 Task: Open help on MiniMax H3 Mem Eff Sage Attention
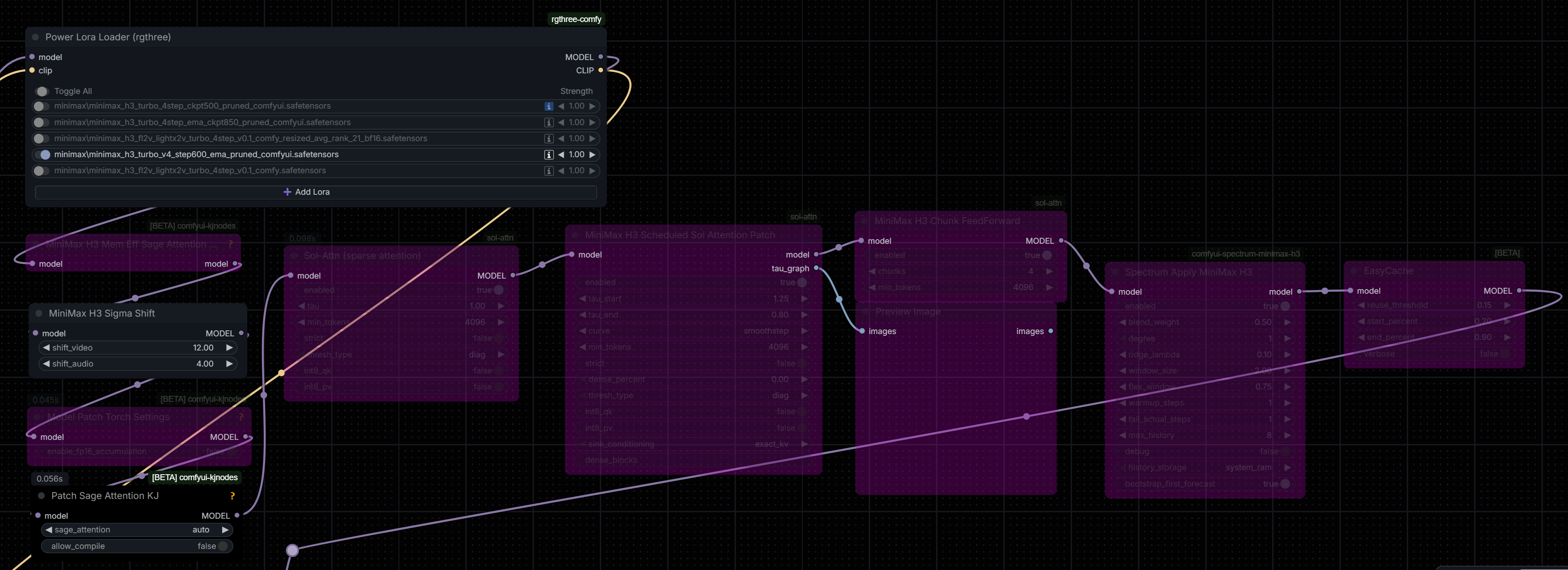pyautogui.click(x=231, y=244)
